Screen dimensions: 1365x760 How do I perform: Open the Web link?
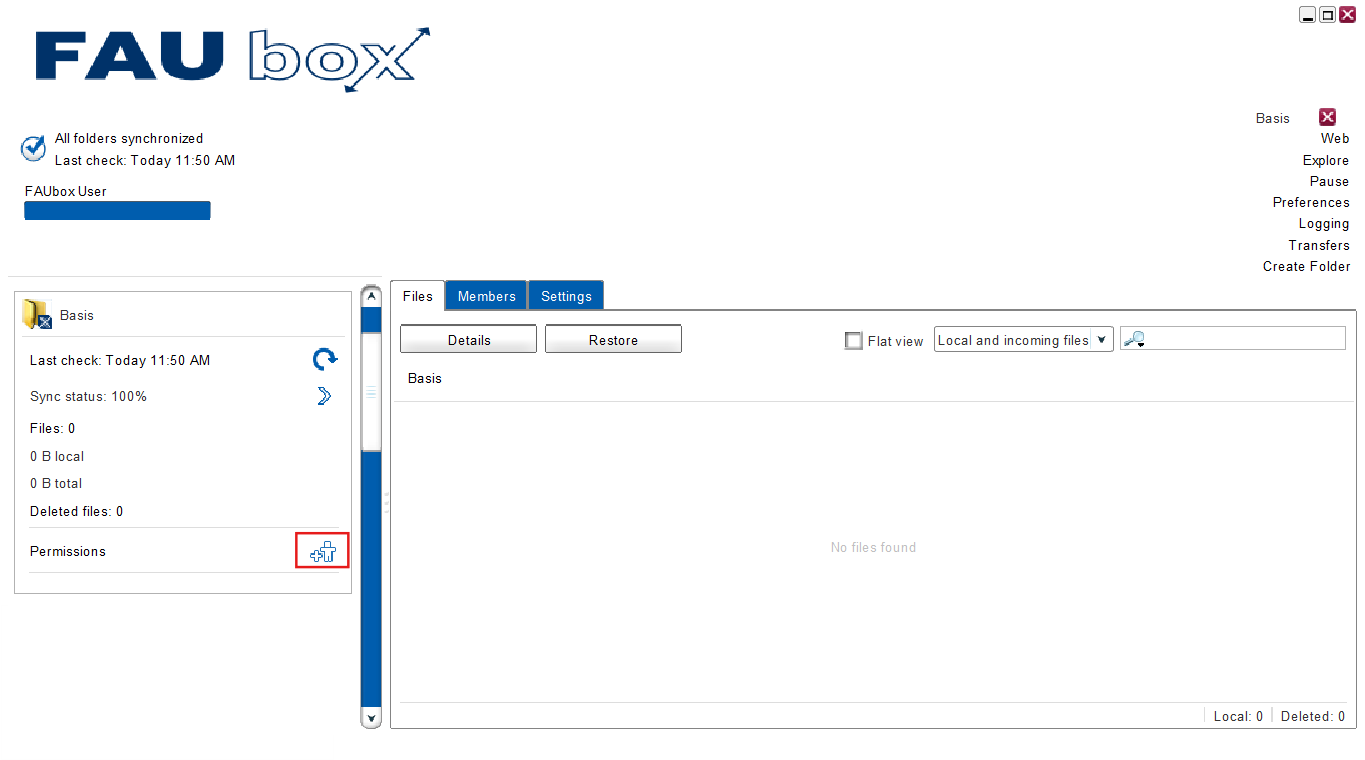pyautogui.click(x=1335, y=139)
